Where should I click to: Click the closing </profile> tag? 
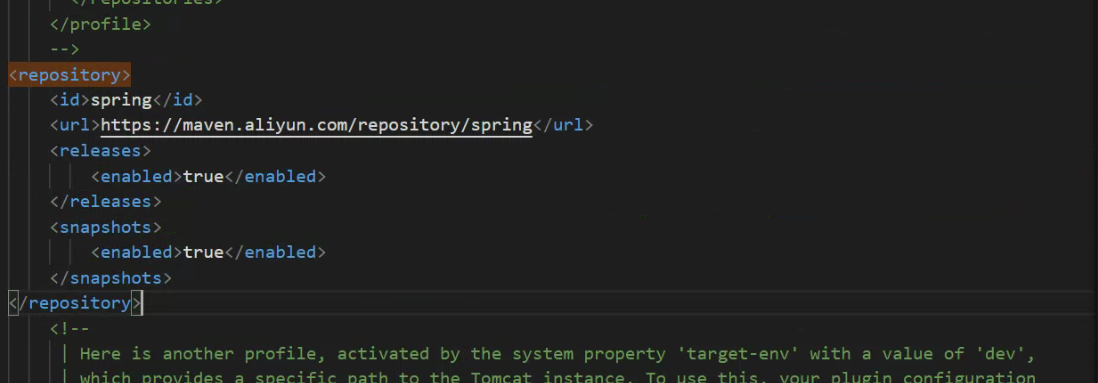click(100, 25)
